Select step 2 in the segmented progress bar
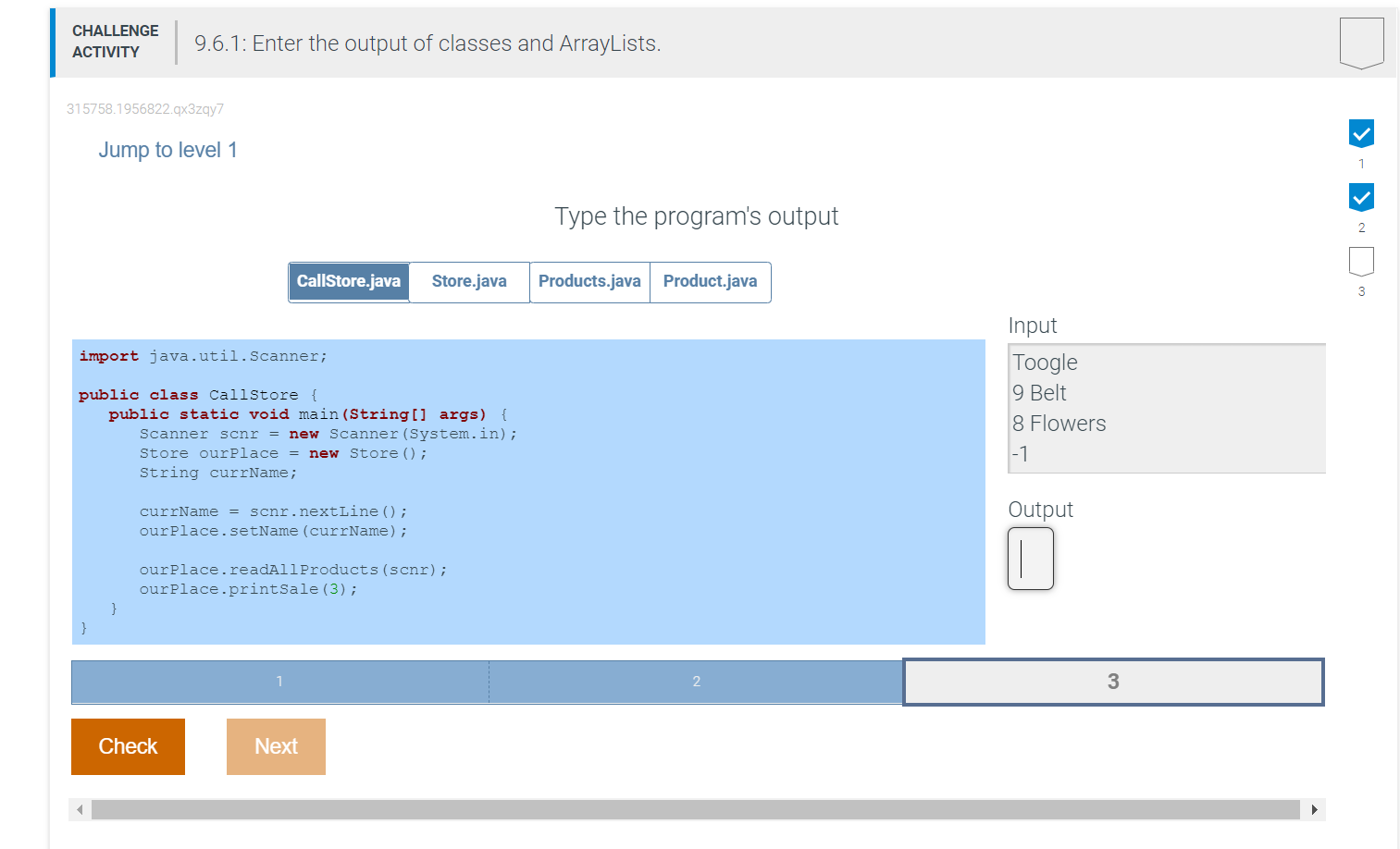1400x849 pixels. (x=696, y=682)
